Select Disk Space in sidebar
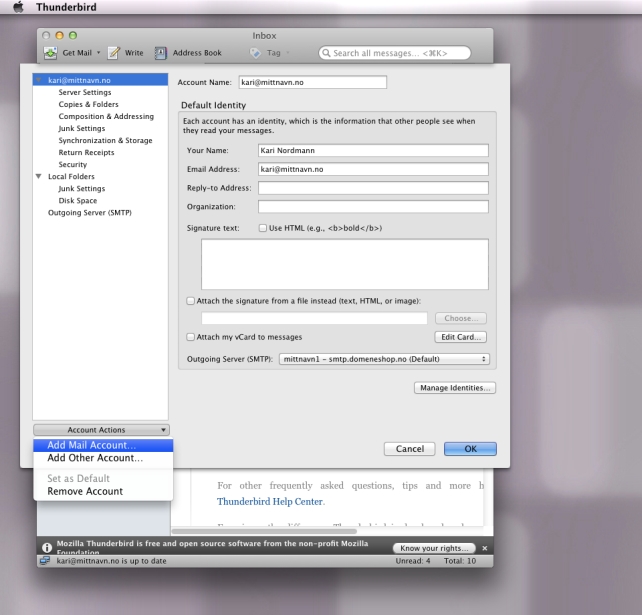The height and width of the screenshot is (615, 642). click(x=78, y=201)
